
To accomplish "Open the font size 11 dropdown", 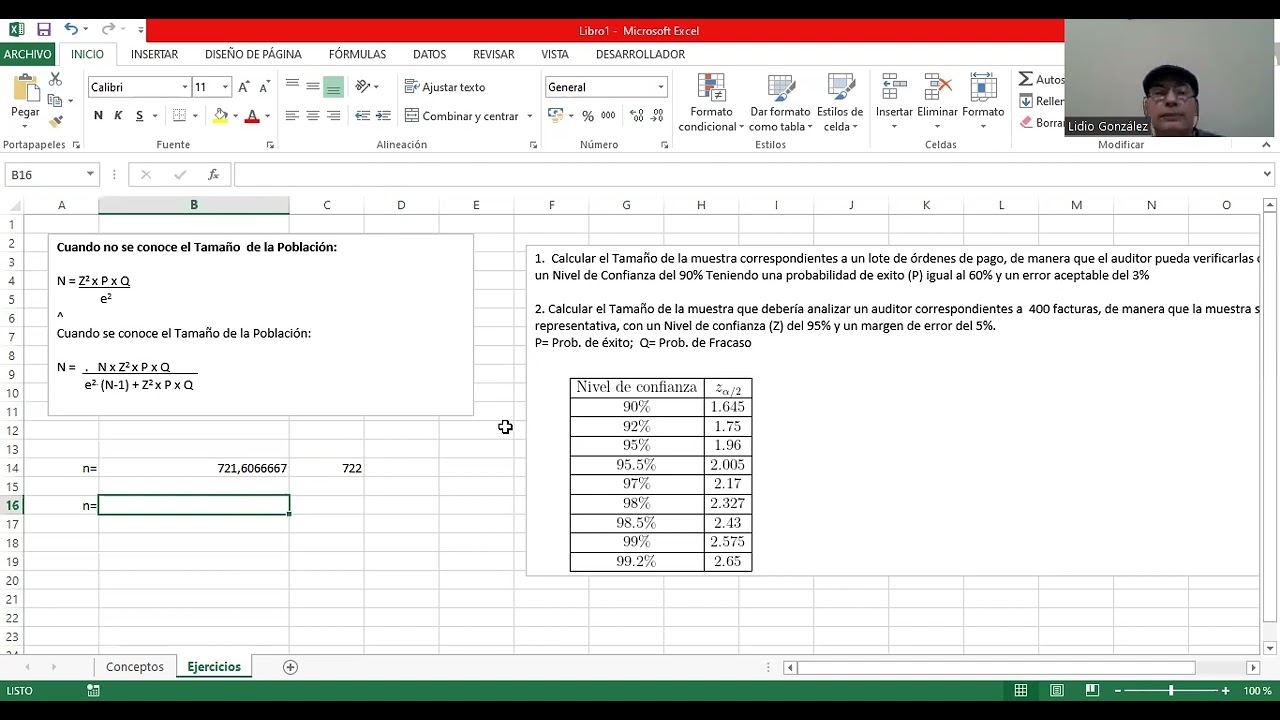I will [x=225, y=87].
